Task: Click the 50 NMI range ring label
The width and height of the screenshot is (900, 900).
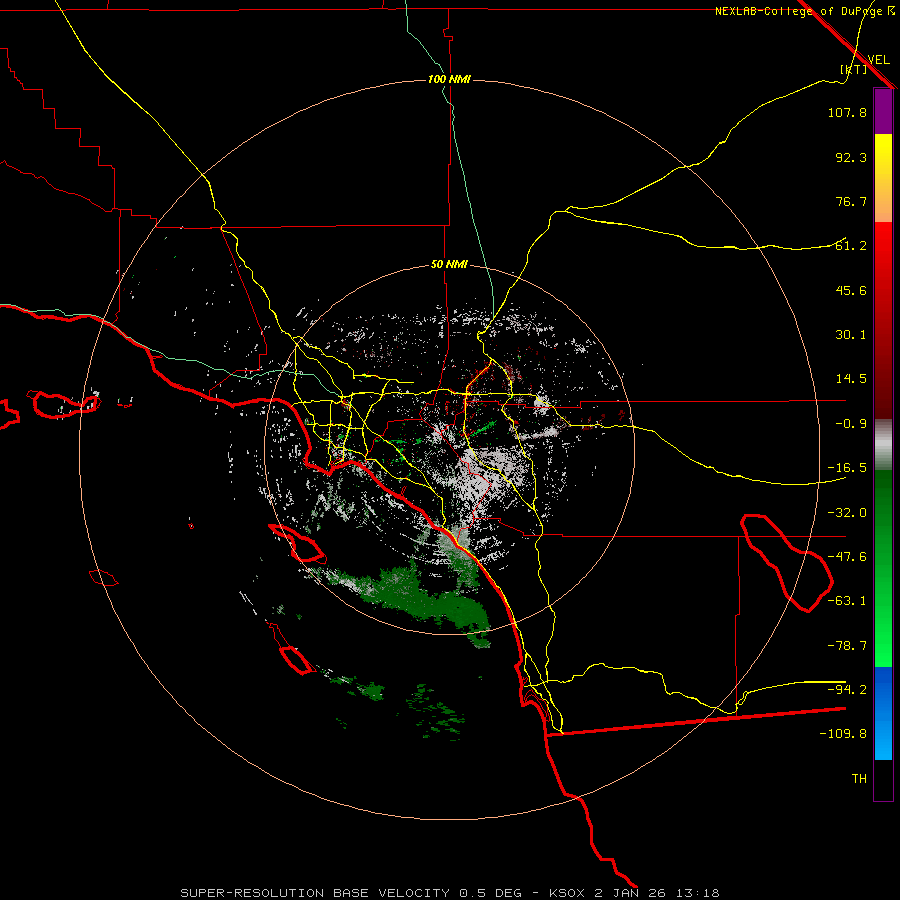Action: (449, 265)
